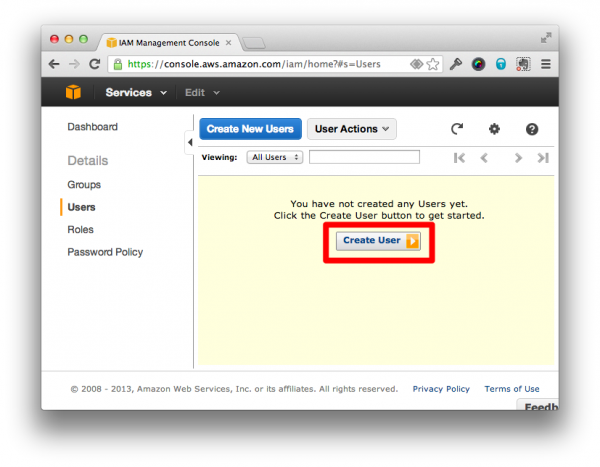The height and width of the screenshot is (467, 600).
Task: Toggle browser fullscreen arrows icon
Action: (x=546, y=38)
